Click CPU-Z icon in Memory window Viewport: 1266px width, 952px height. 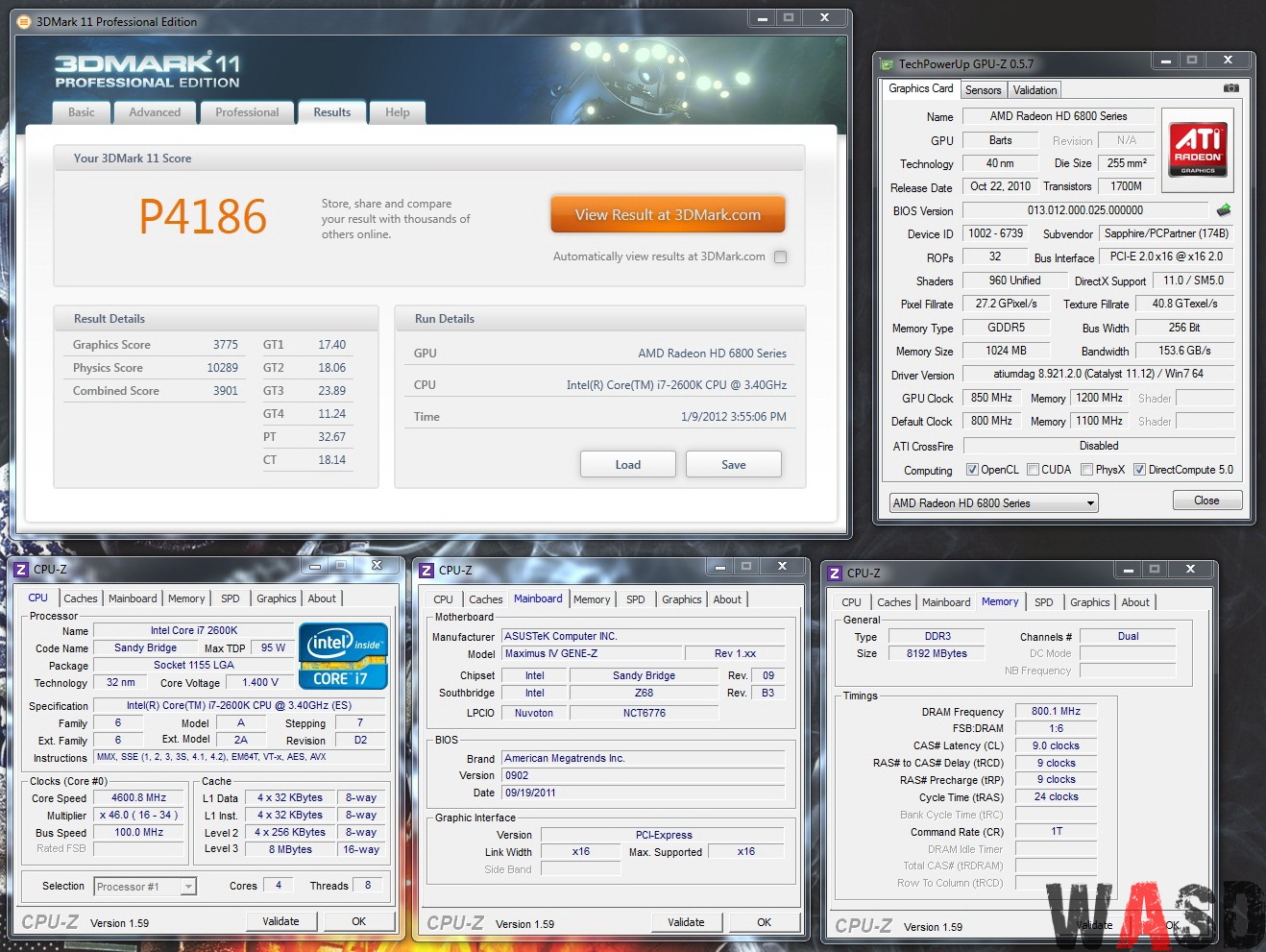[x=835, y=573]
